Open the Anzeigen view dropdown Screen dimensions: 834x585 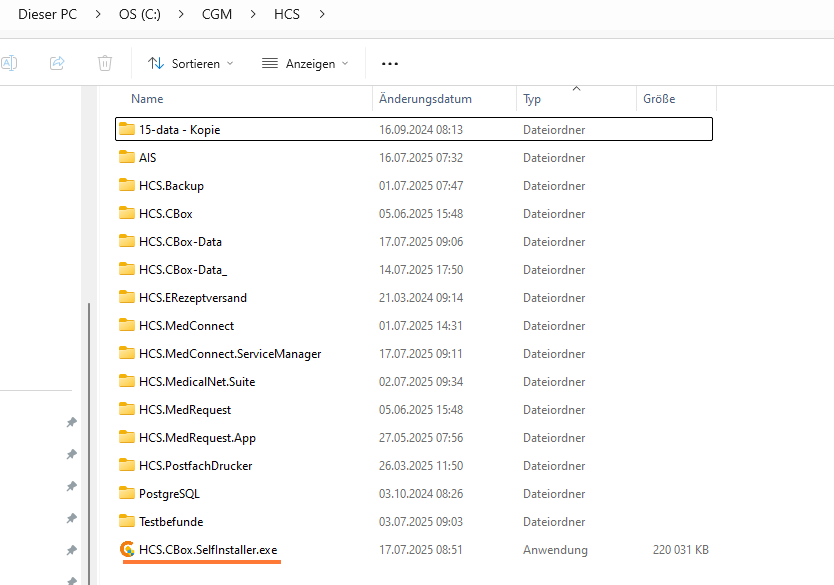click(305, 63)
